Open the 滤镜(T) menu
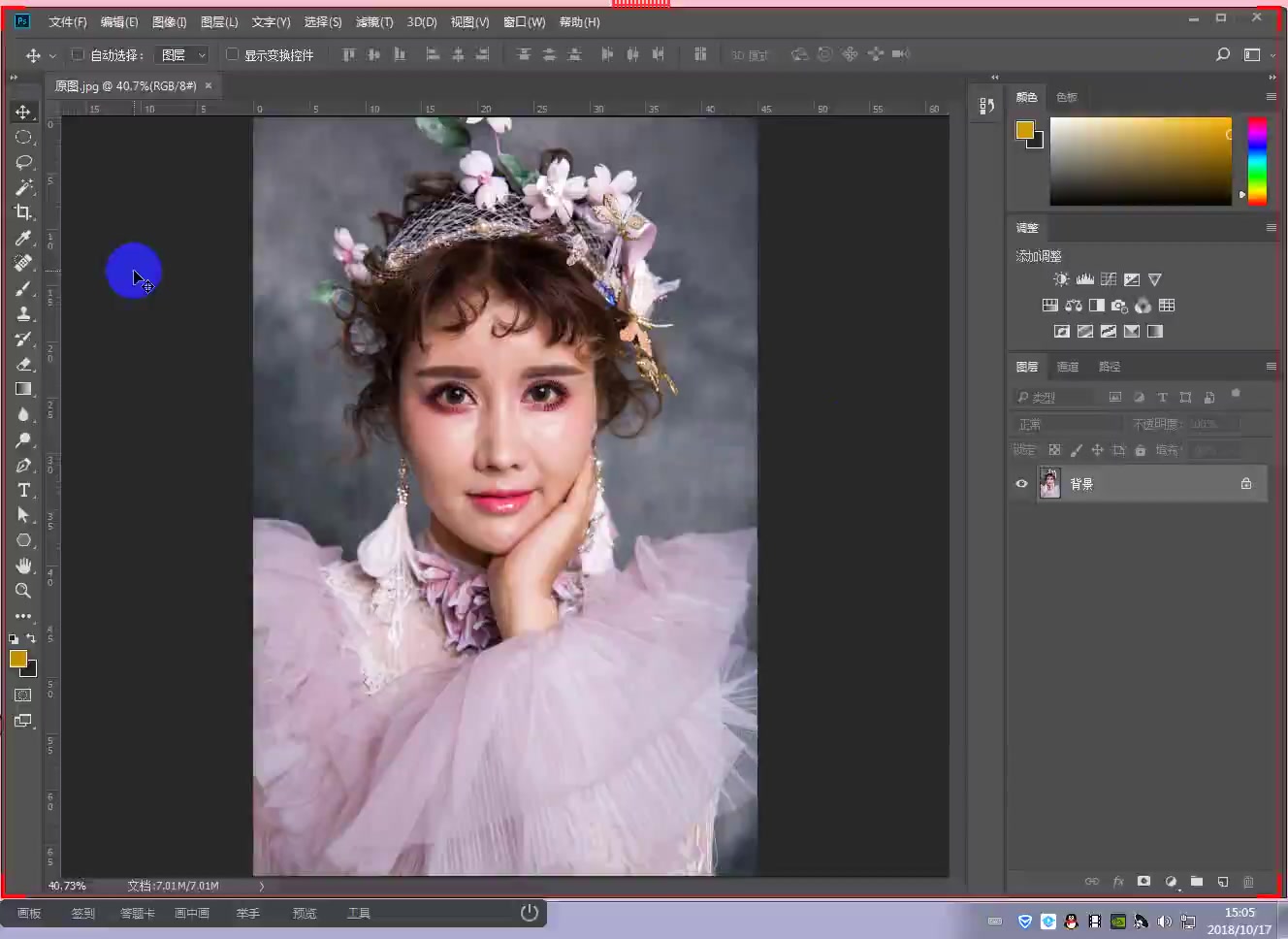 tap(374, 21)
